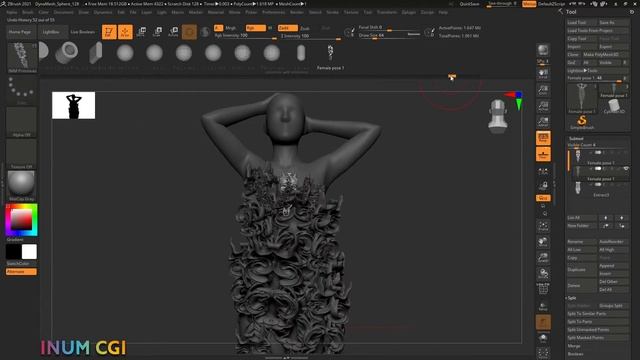Click the SimpleBrush tool icon
The image size is (640, 360).
click(582, 122)
